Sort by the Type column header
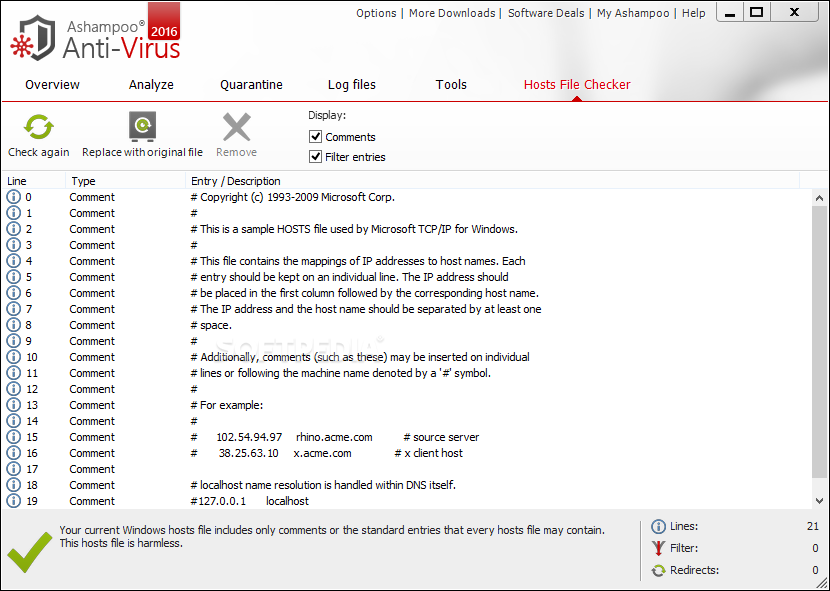 click(125, 181)
